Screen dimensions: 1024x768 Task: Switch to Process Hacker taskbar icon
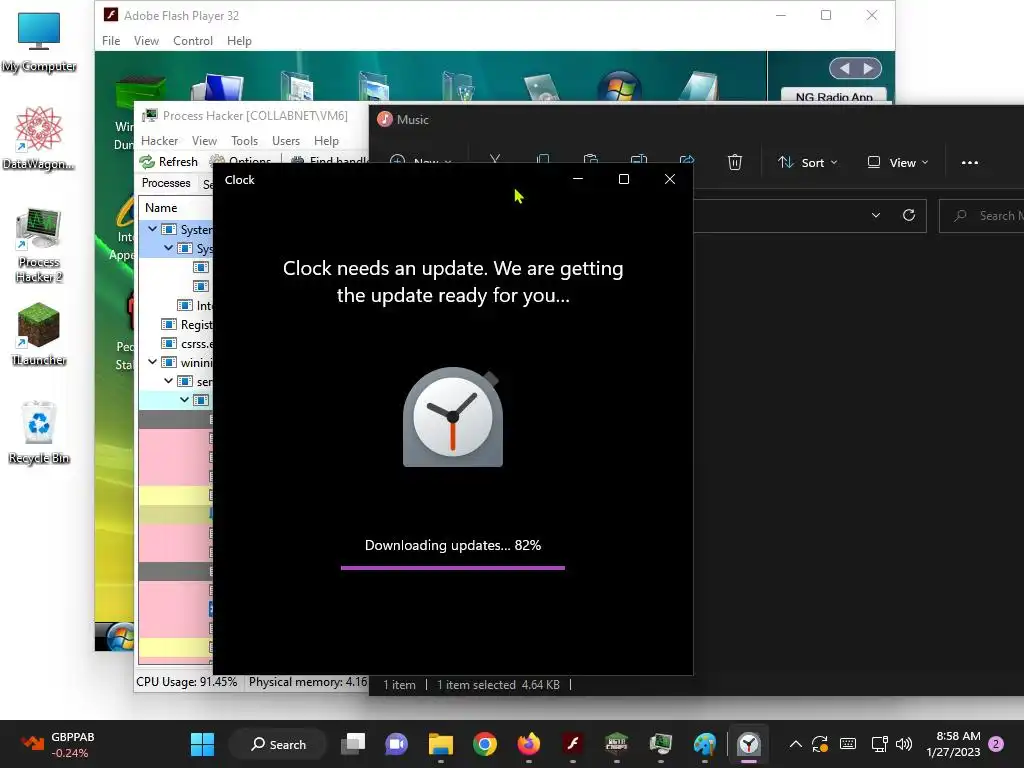point(661,744)
